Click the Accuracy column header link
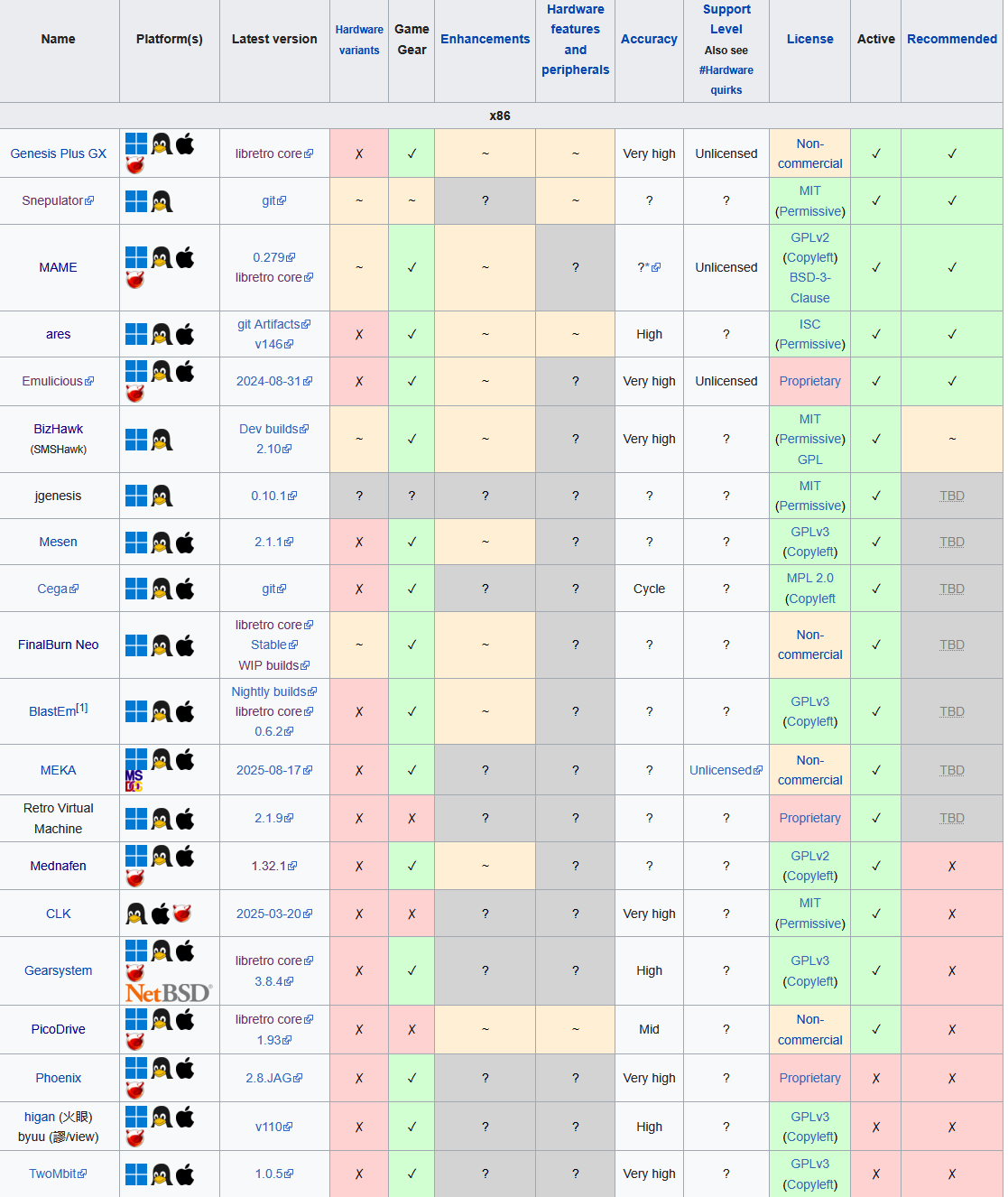1008x1197 pixels. tap(649, 39)
